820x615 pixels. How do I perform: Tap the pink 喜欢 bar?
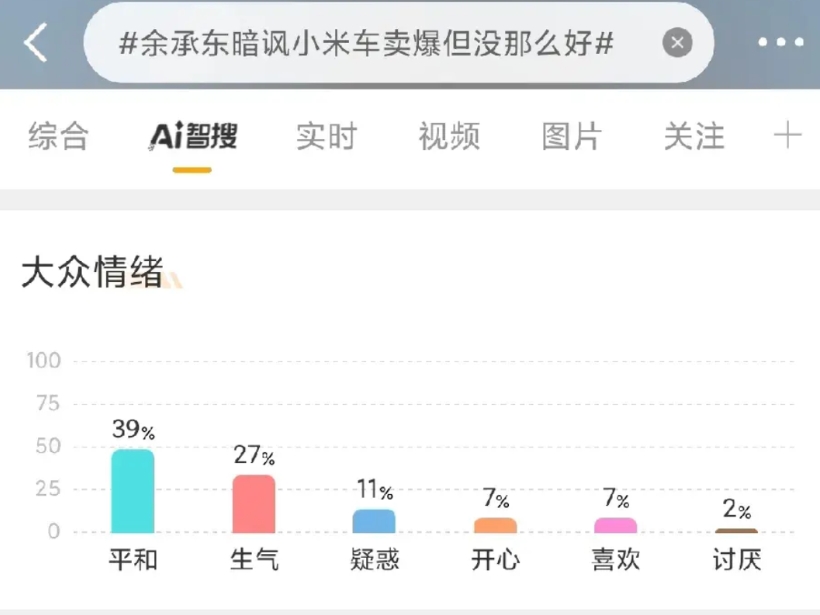616,526
